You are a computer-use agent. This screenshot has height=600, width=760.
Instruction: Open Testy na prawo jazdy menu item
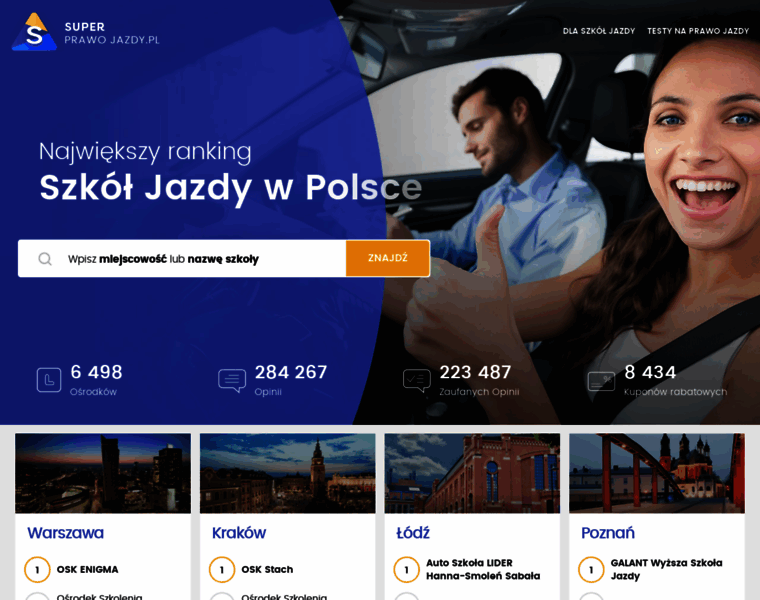pos(698,31)
